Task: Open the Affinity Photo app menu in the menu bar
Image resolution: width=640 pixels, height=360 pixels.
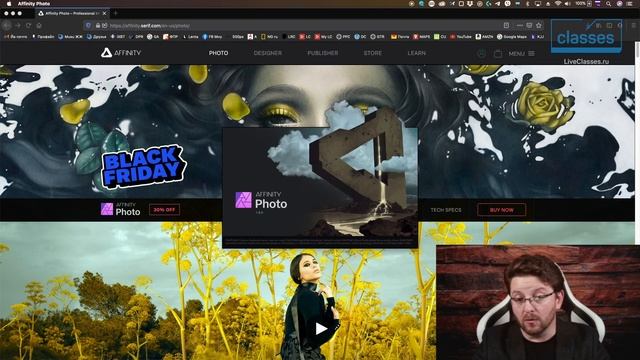Action: [34, 4]
